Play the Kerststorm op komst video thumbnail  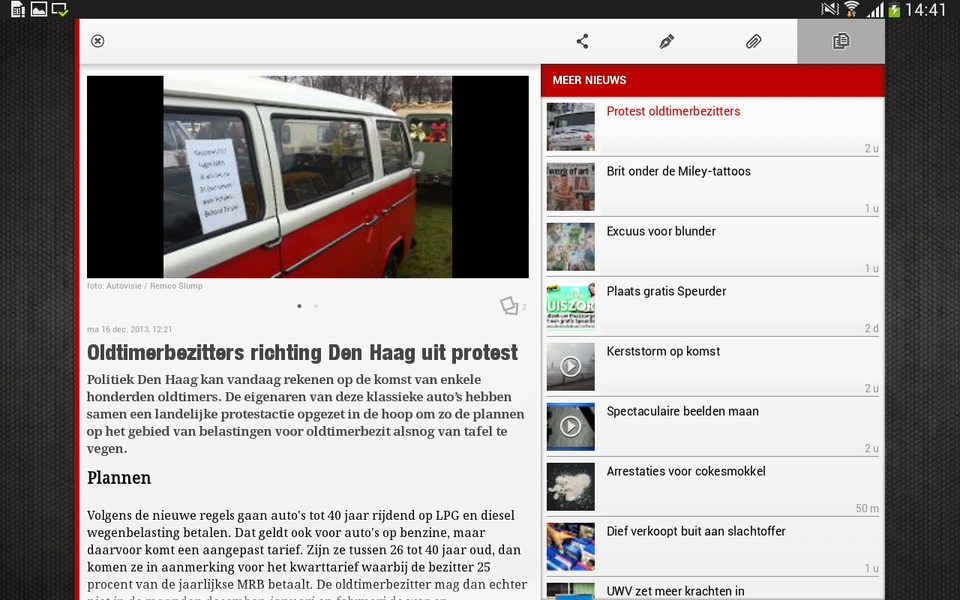(x=571, y=367)
